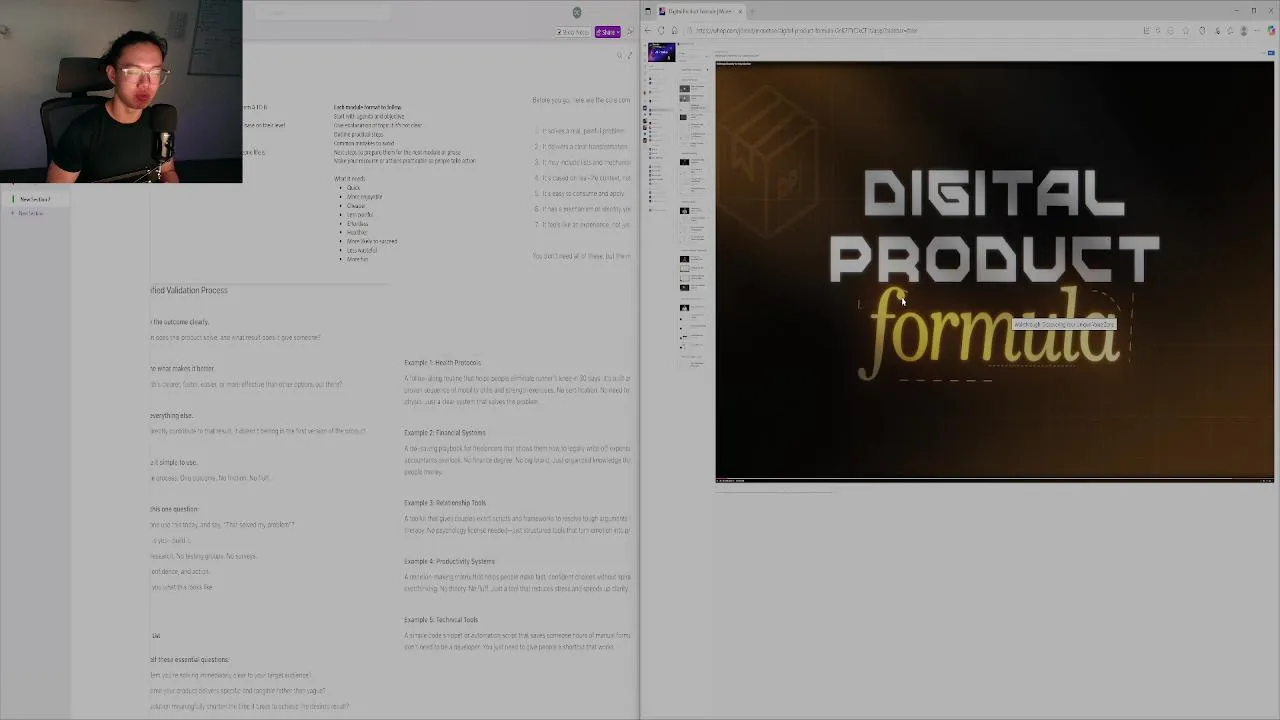
Task: Select the Digital Product Formula browser tab
Action: click(700, 11)
